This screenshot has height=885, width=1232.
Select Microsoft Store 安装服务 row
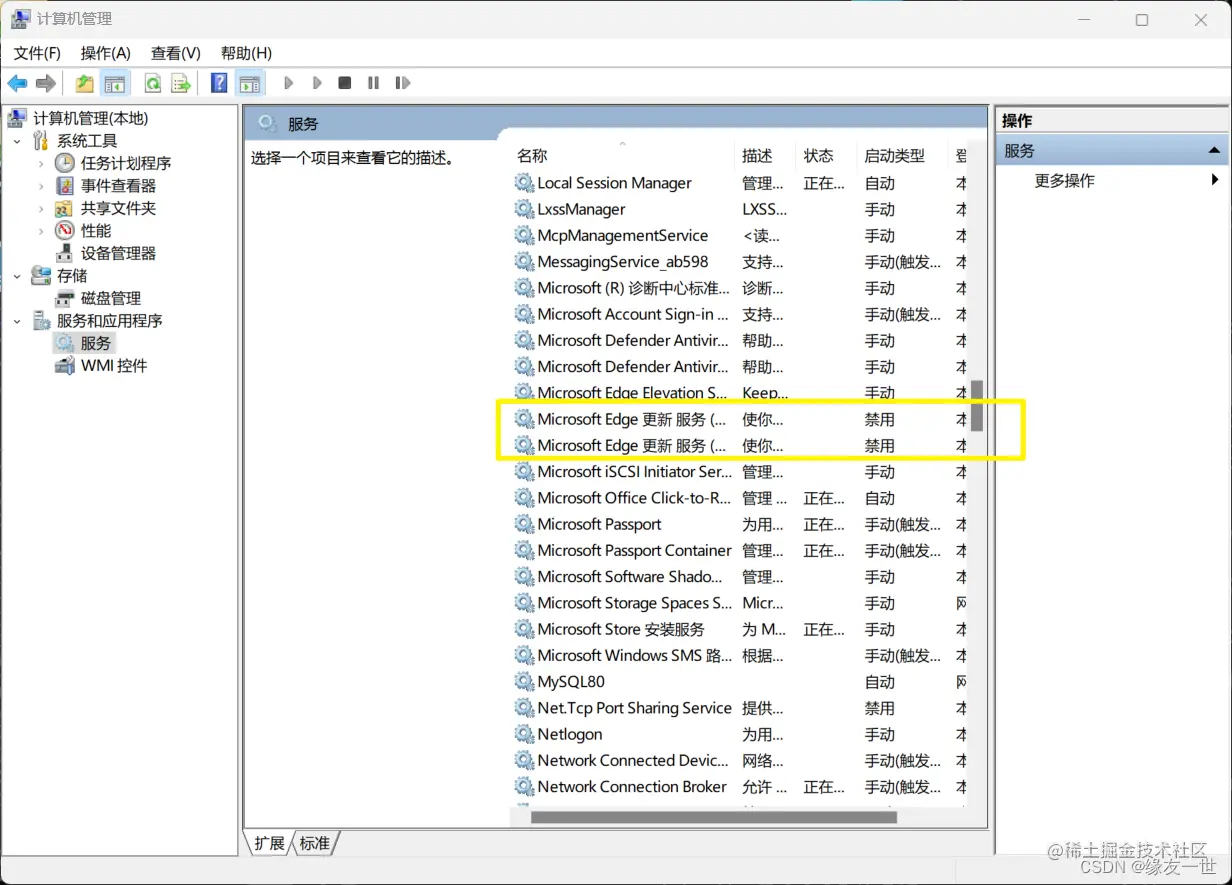point(740,629)
